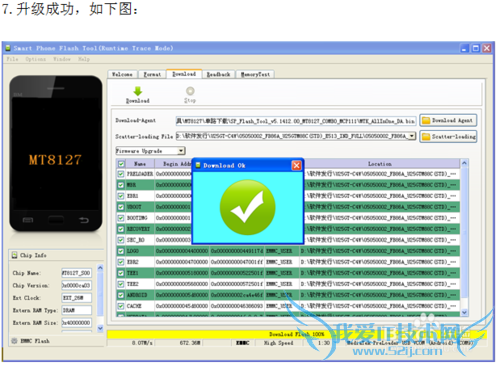Uncheck the LOGO partition checkbox
Screen dimensions: 500x366
coord(121,251)
